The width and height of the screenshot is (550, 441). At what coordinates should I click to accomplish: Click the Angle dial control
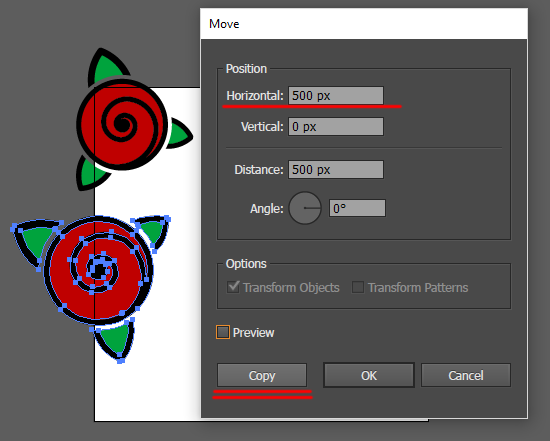coord(305,208)
